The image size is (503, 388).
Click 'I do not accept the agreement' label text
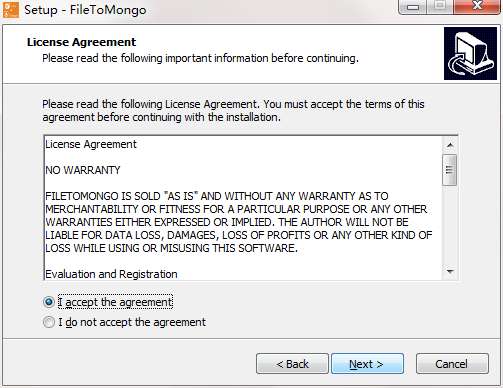click(x=132, y=322)
